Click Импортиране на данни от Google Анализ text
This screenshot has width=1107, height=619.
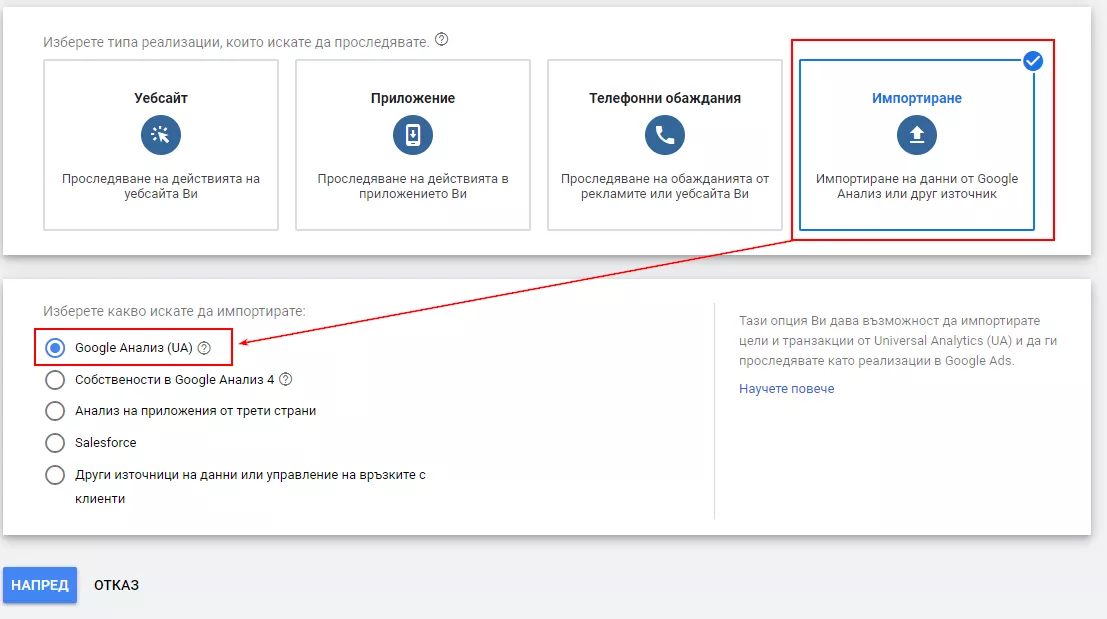click(x=917, y=186)
